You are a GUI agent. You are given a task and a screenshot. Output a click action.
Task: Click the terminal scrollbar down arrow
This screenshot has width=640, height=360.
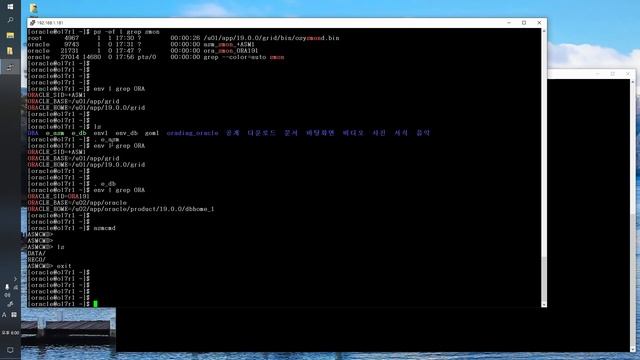point(544,304)
